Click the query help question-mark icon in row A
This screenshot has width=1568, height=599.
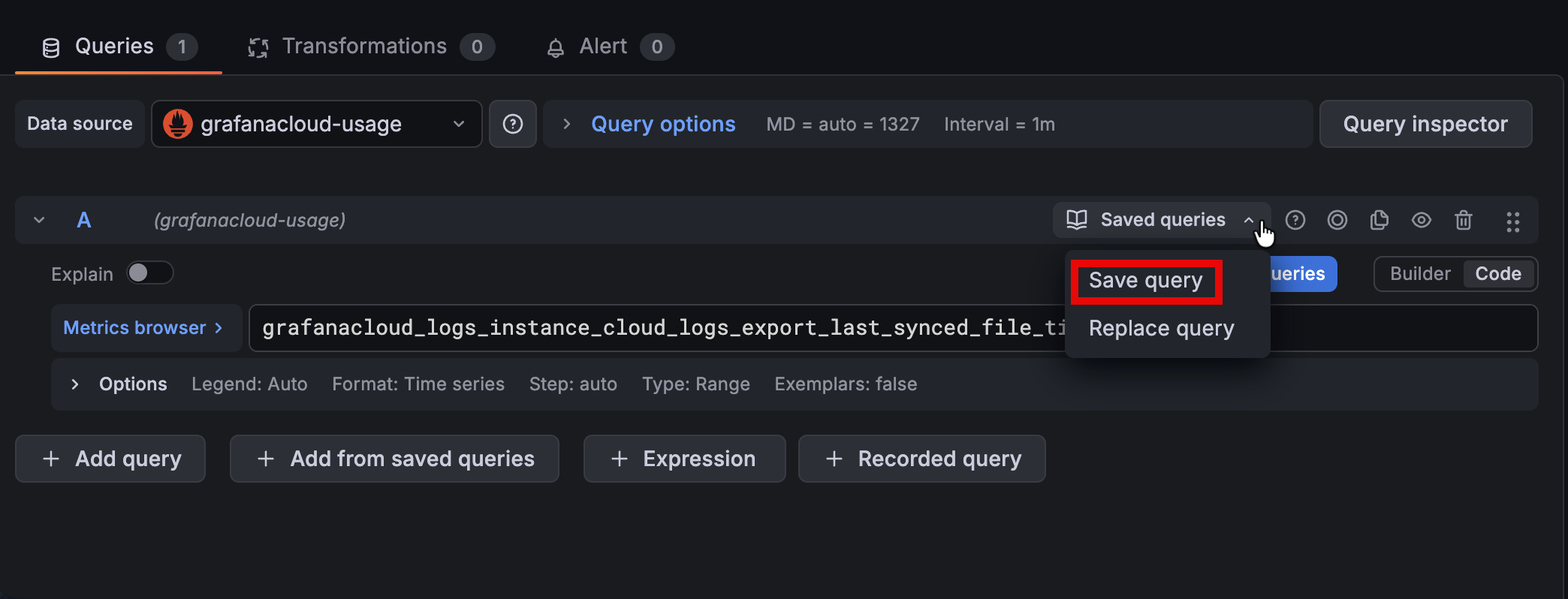click(x=1295, y=220)
